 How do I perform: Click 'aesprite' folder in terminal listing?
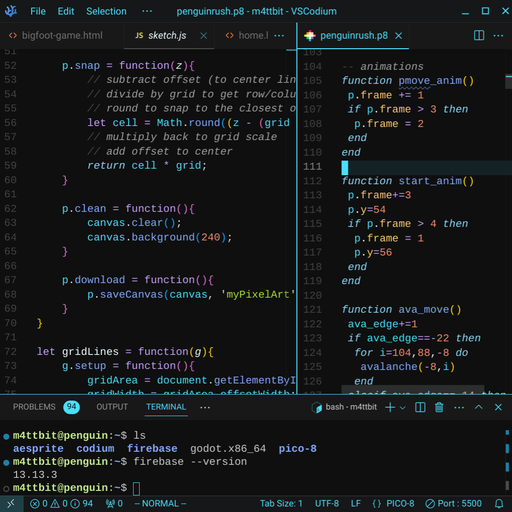[38, 449]
